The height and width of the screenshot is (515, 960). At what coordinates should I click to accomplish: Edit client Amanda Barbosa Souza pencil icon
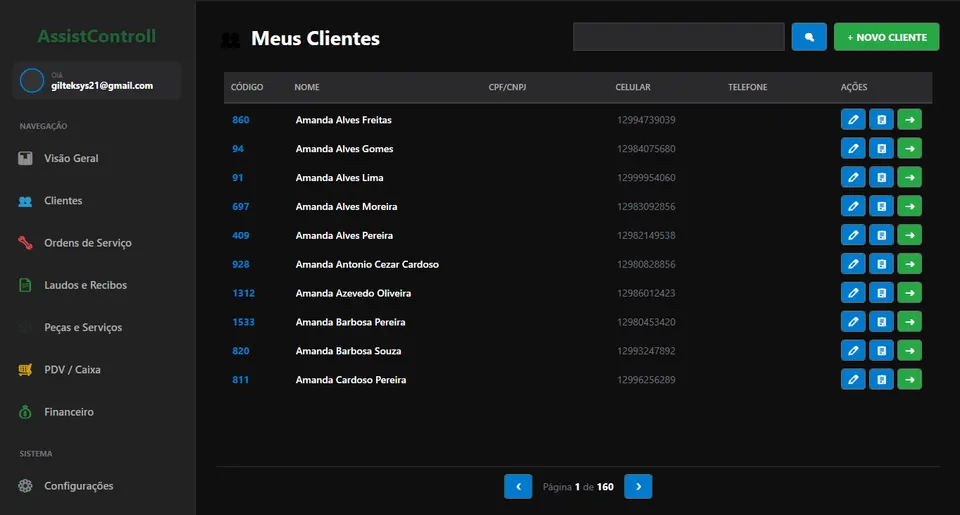click(853, 350)
